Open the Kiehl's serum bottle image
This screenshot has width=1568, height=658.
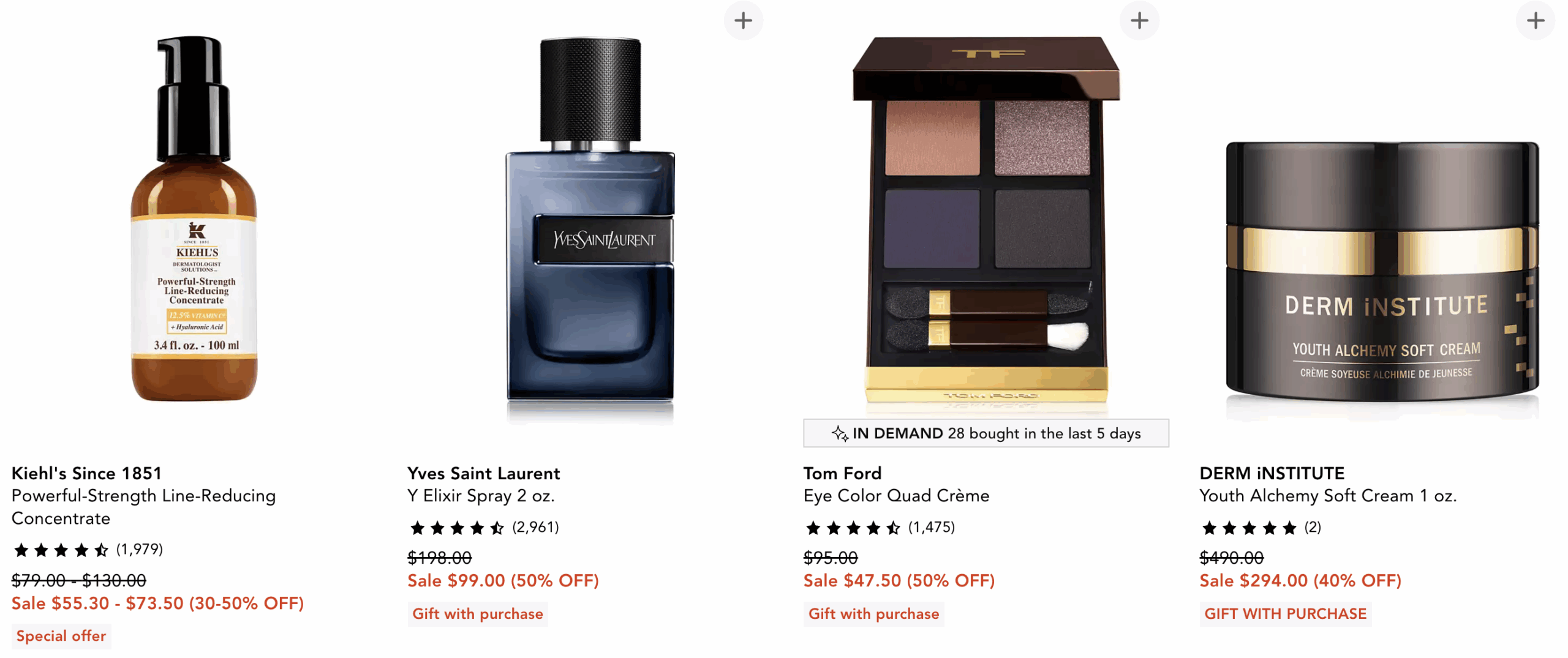(x=194, y=219)
